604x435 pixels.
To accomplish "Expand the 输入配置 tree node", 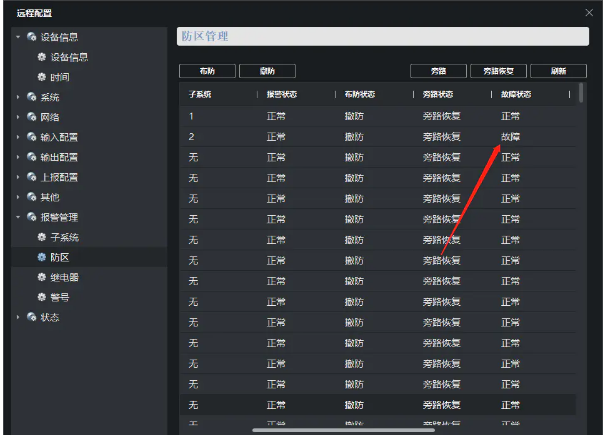I will (18, 137).
